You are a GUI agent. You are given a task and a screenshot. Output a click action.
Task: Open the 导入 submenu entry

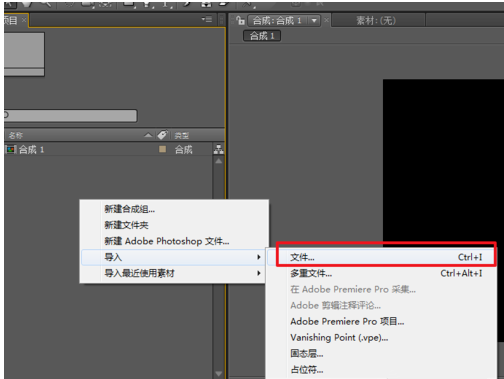click(x=173, y=257)
